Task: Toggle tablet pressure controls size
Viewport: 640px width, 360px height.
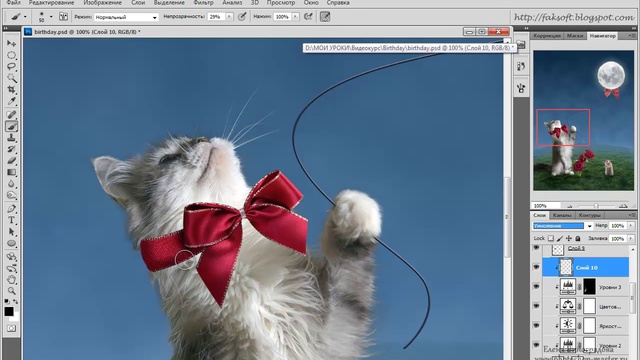Action: [x=325, y=17]
